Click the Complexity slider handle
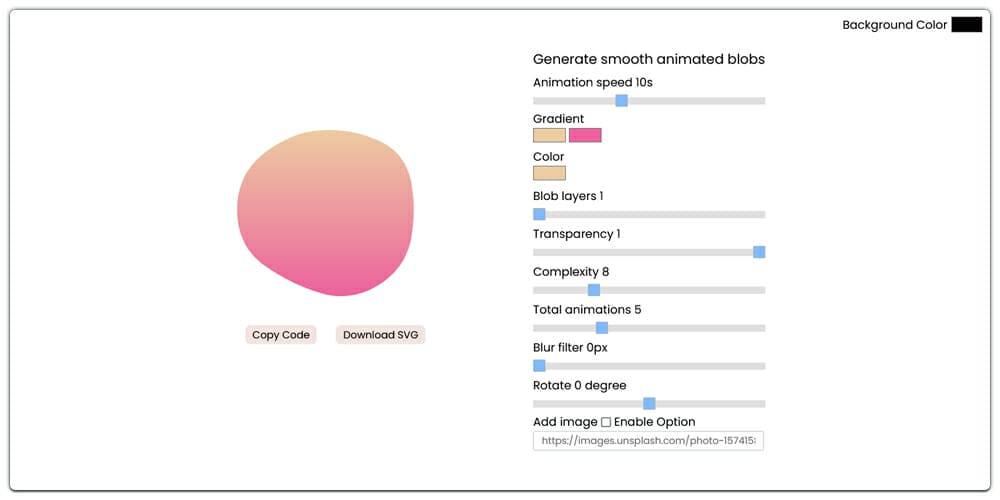The height and width of the screenshot is (500, 1000). point(593,290)
